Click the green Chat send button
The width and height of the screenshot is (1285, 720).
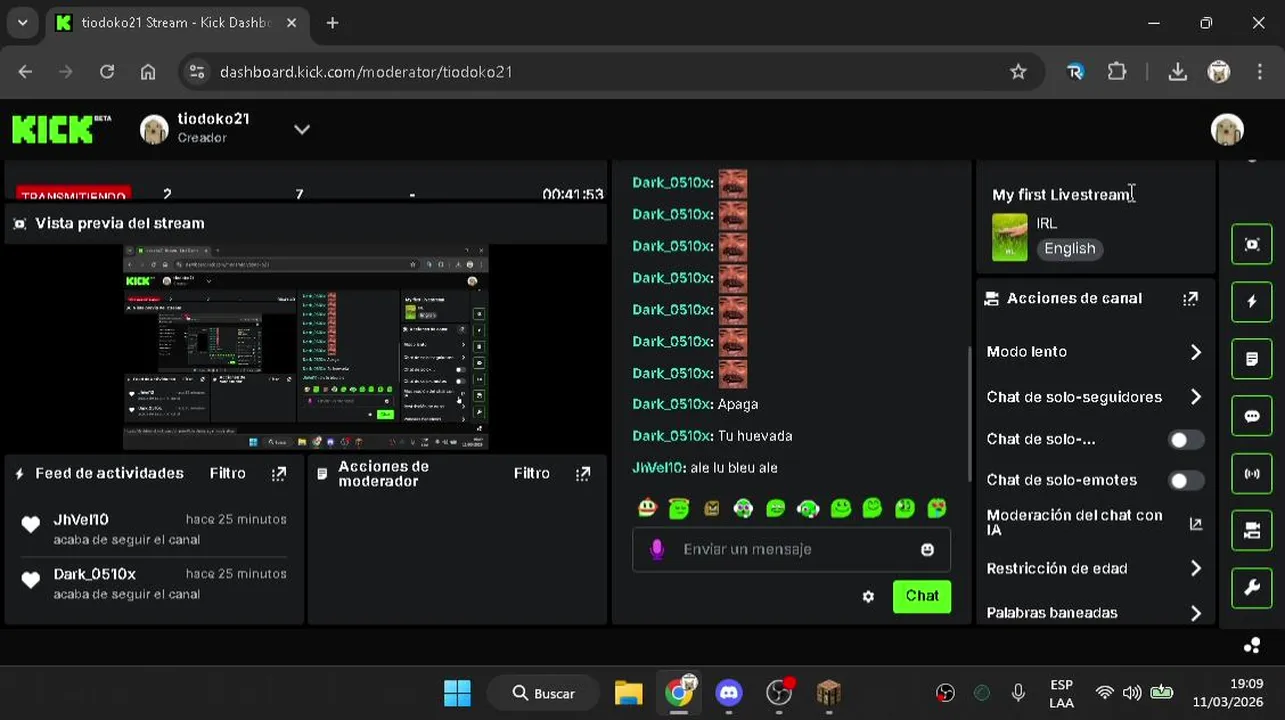(x=921, y=596)
